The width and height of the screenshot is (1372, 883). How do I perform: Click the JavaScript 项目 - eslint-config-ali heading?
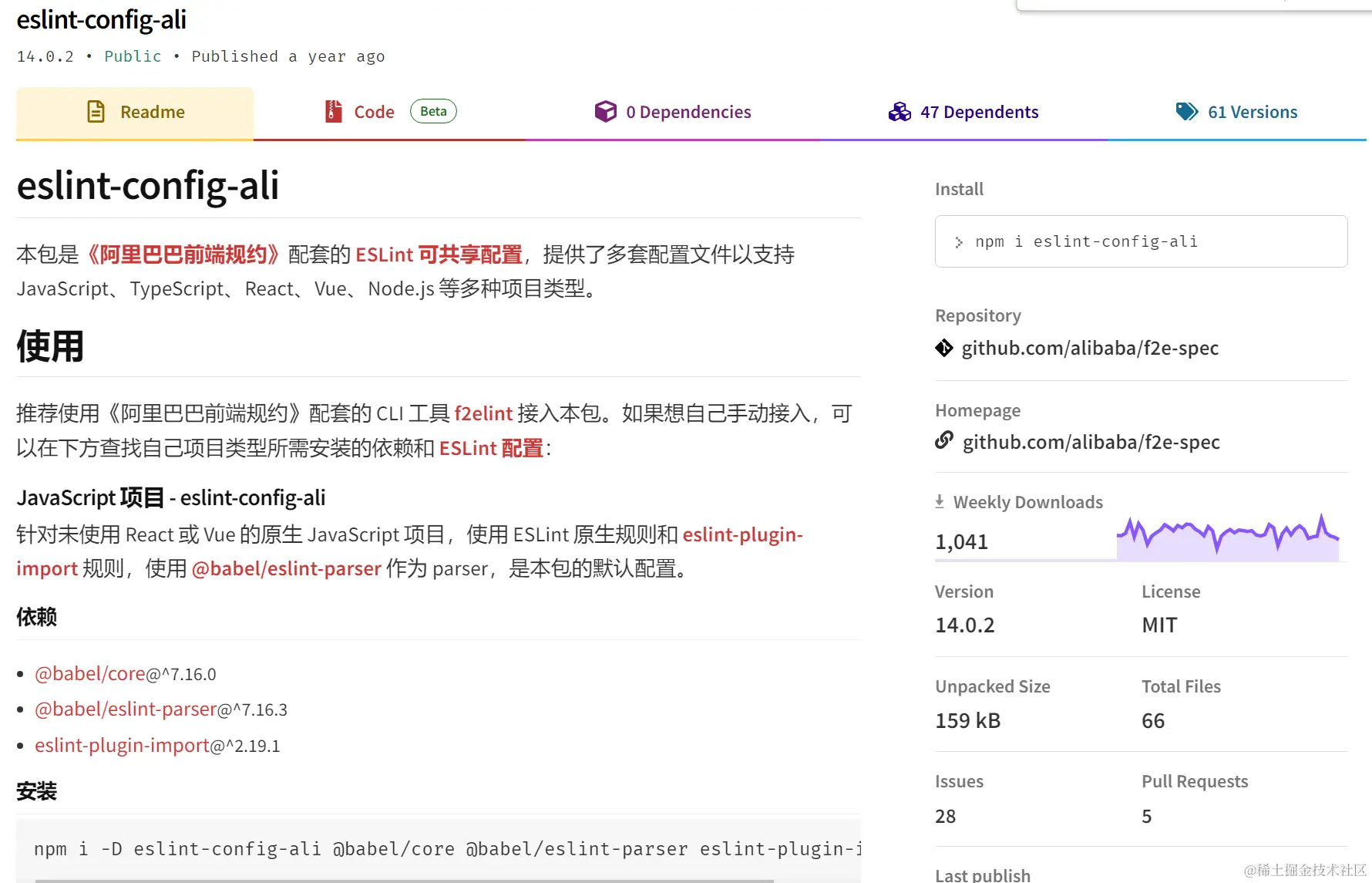(171, 498)
